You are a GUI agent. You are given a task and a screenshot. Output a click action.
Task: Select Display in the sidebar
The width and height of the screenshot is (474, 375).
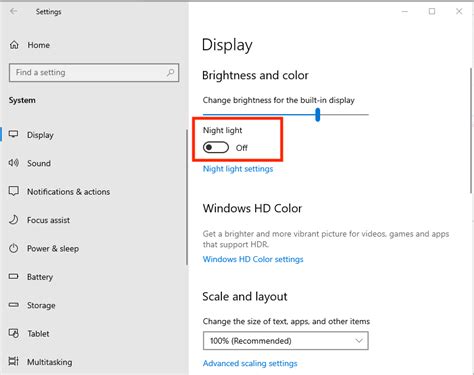[40, 135]
